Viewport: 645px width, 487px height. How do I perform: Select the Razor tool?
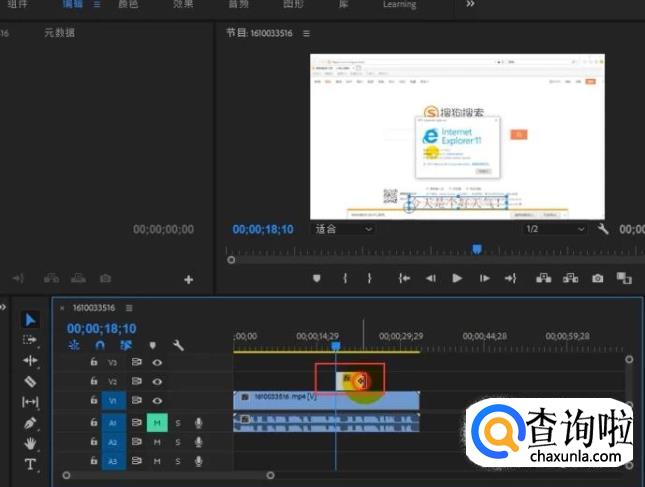tap(30, 381)
